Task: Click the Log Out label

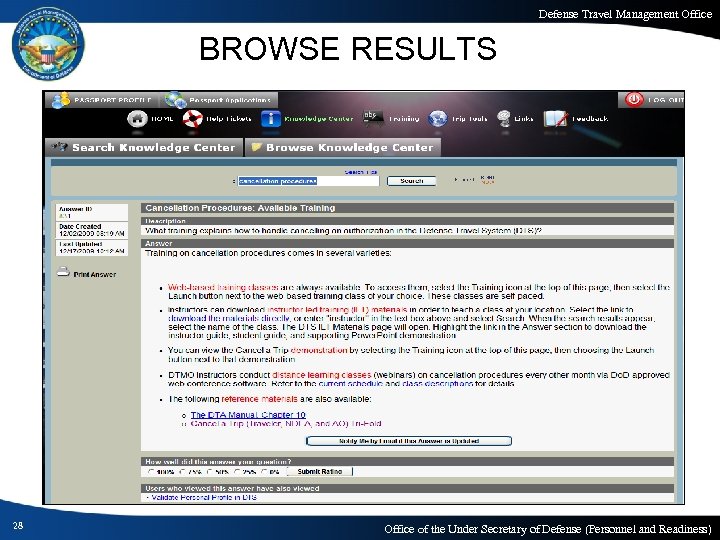Action: pyautogui.click(x=665, y=100)
